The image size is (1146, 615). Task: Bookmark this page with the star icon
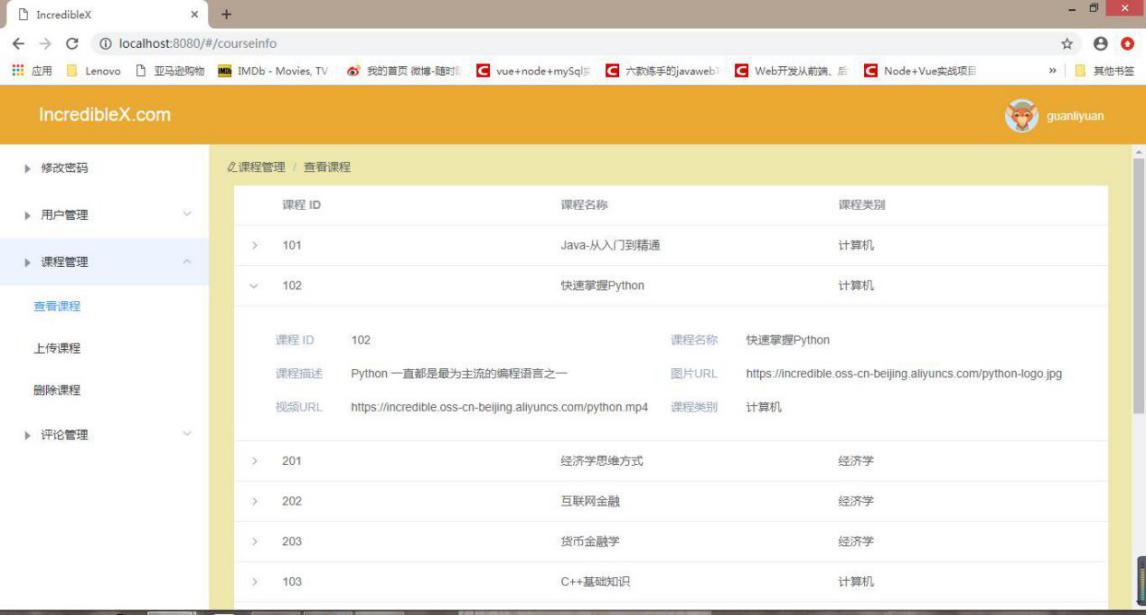1067,44
